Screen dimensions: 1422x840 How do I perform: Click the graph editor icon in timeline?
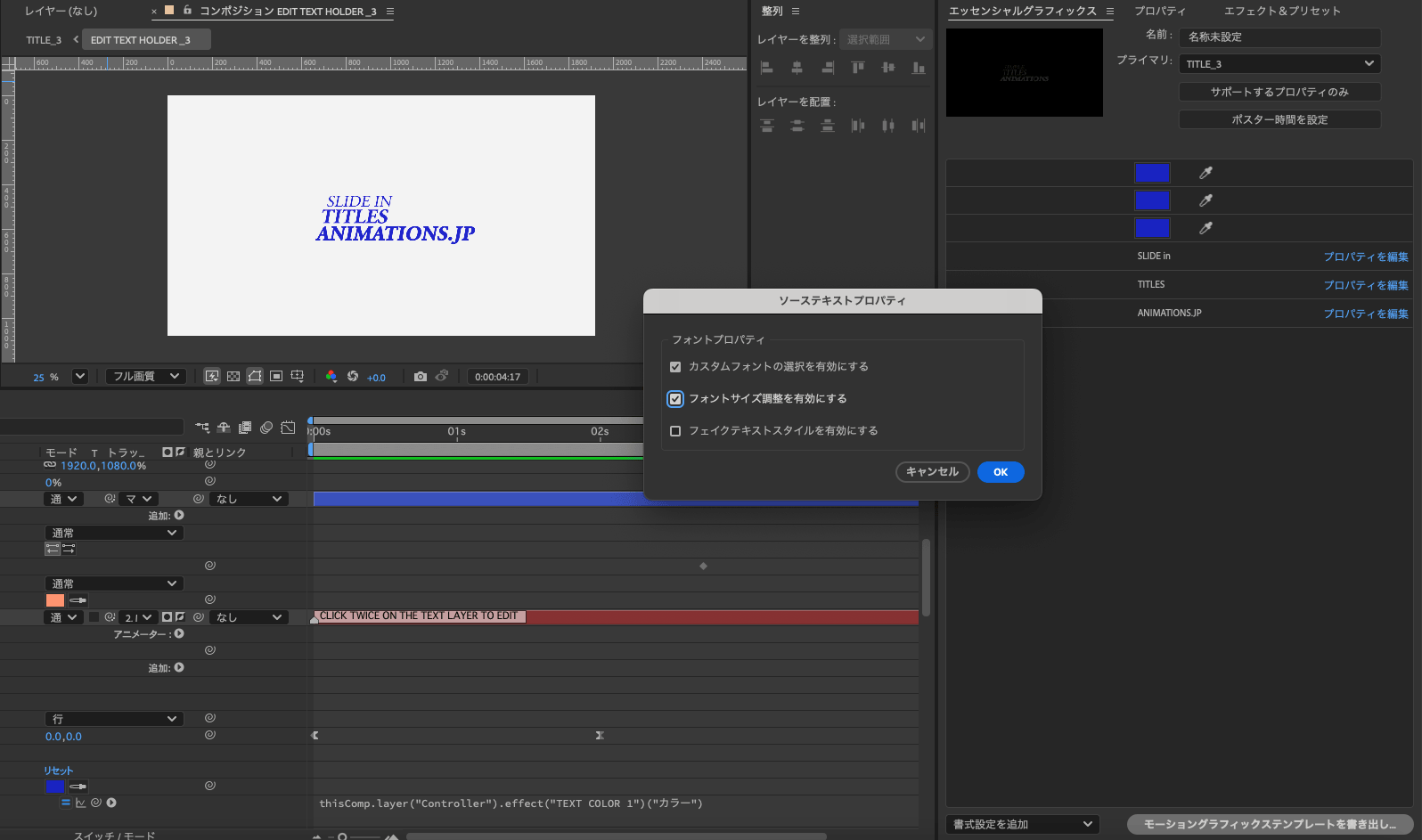click(288, 428)
